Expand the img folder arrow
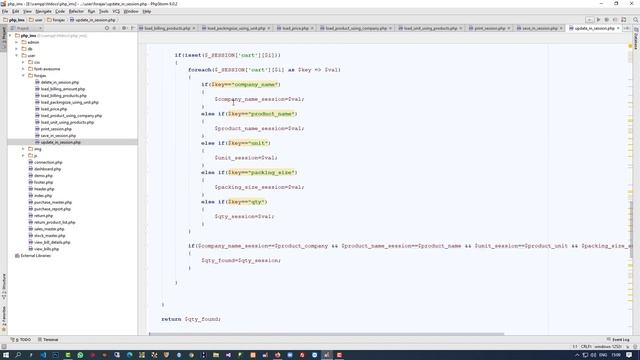 (x=24, y=149)
